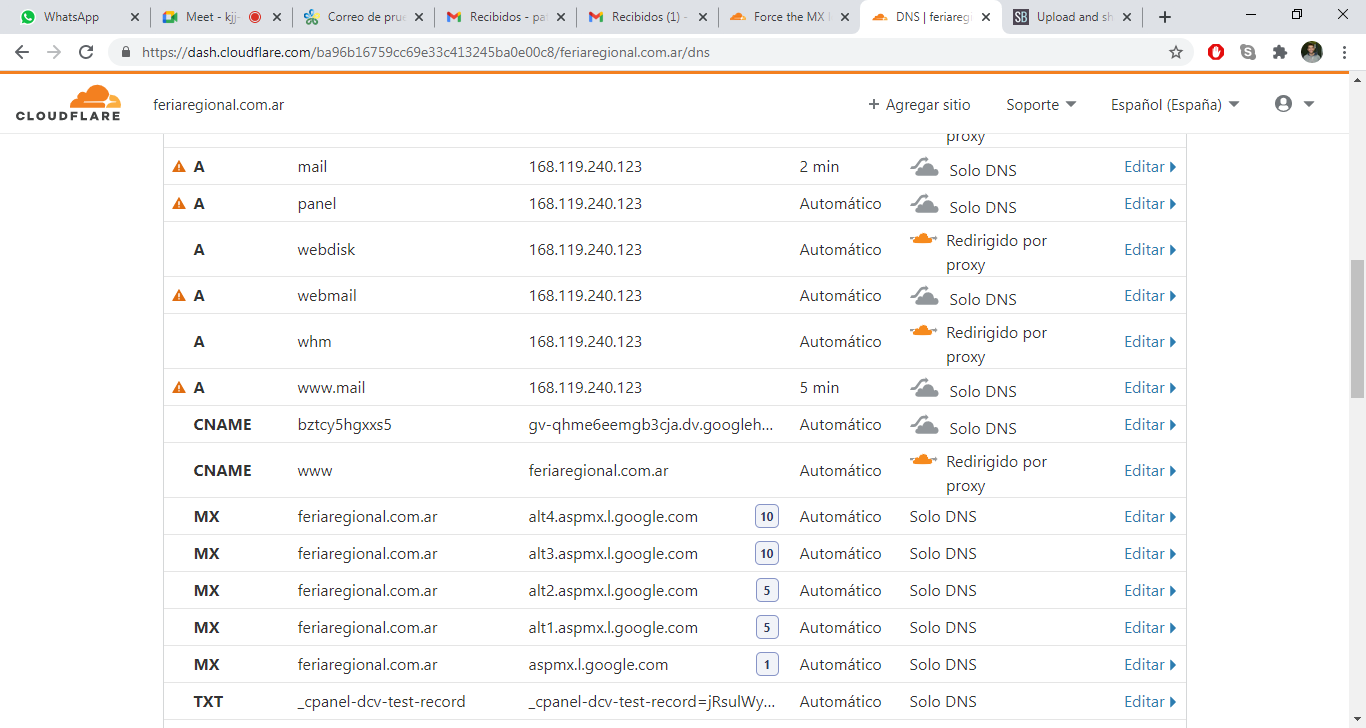Expand Editar for the panel A record
The width and height of the screenshot is (1366, 728).
(1150, 204)
